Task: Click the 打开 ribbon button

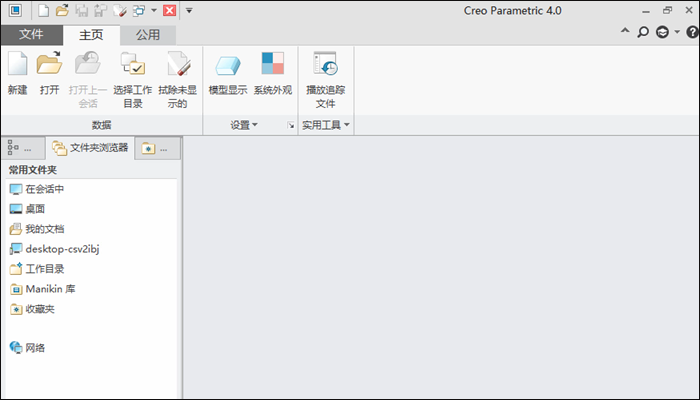Action: coord(50,74)
